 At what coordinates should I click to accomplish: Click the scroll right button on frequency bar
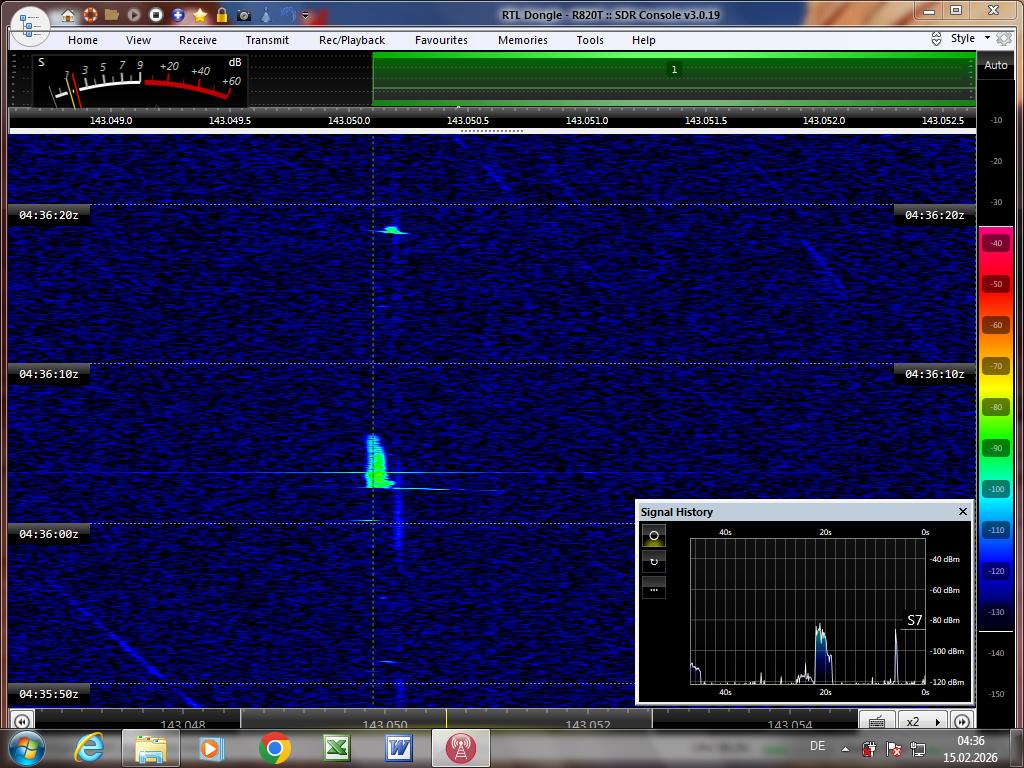coord(962,721)
